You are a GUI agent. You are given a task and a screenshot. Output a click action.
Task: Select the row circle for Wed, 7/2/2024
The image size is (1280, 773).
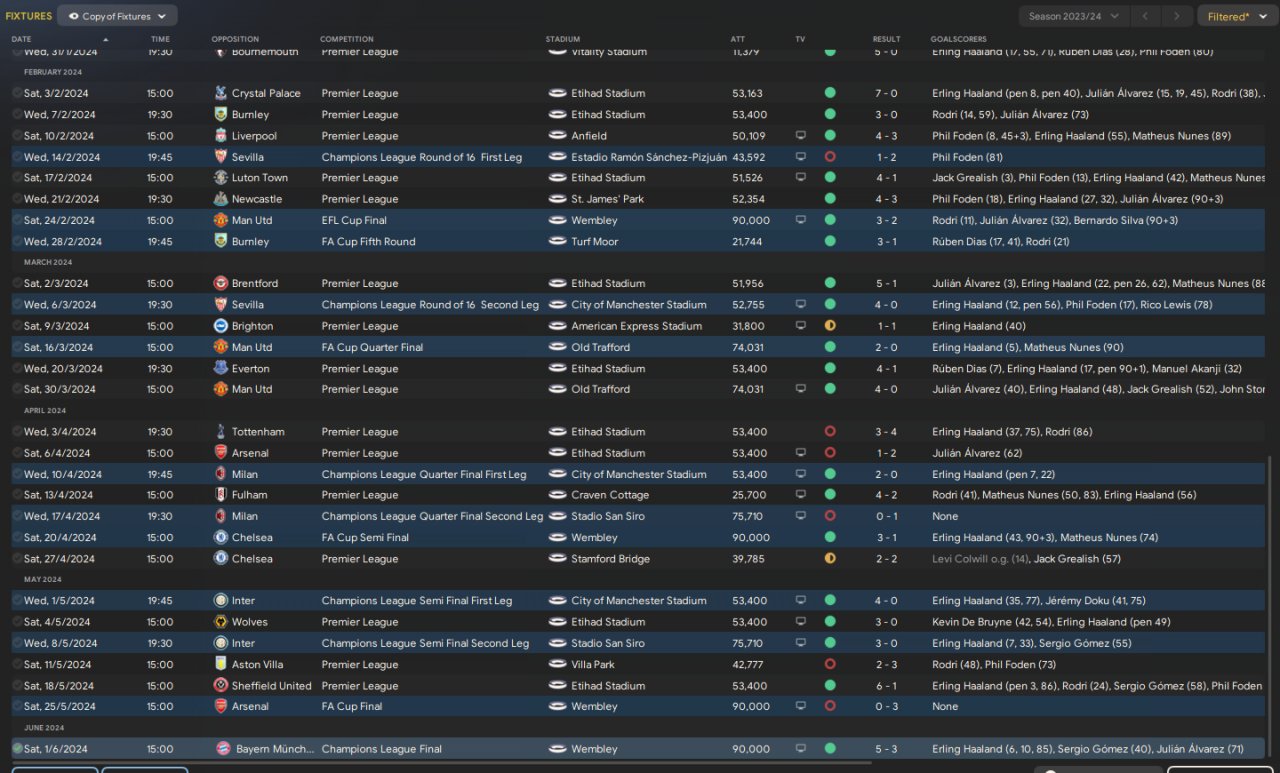click(17, 115)
